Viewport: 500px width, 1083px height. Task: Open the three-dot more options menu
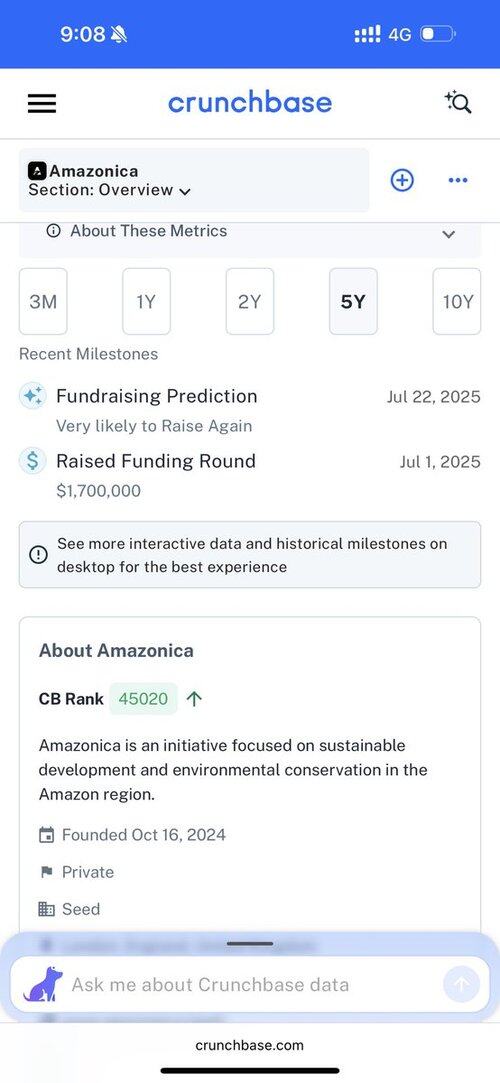pyautogui.click(x=458, y=180)
